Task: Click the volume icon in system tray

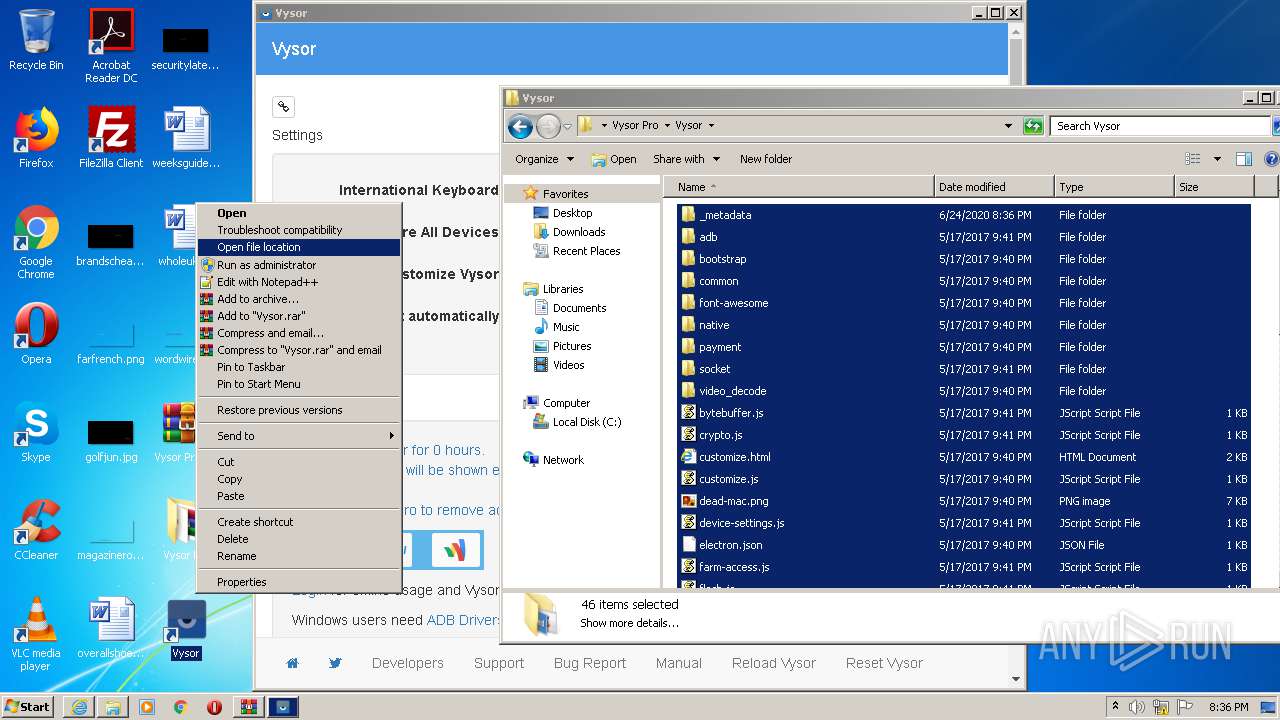Action: (1137, 707)
